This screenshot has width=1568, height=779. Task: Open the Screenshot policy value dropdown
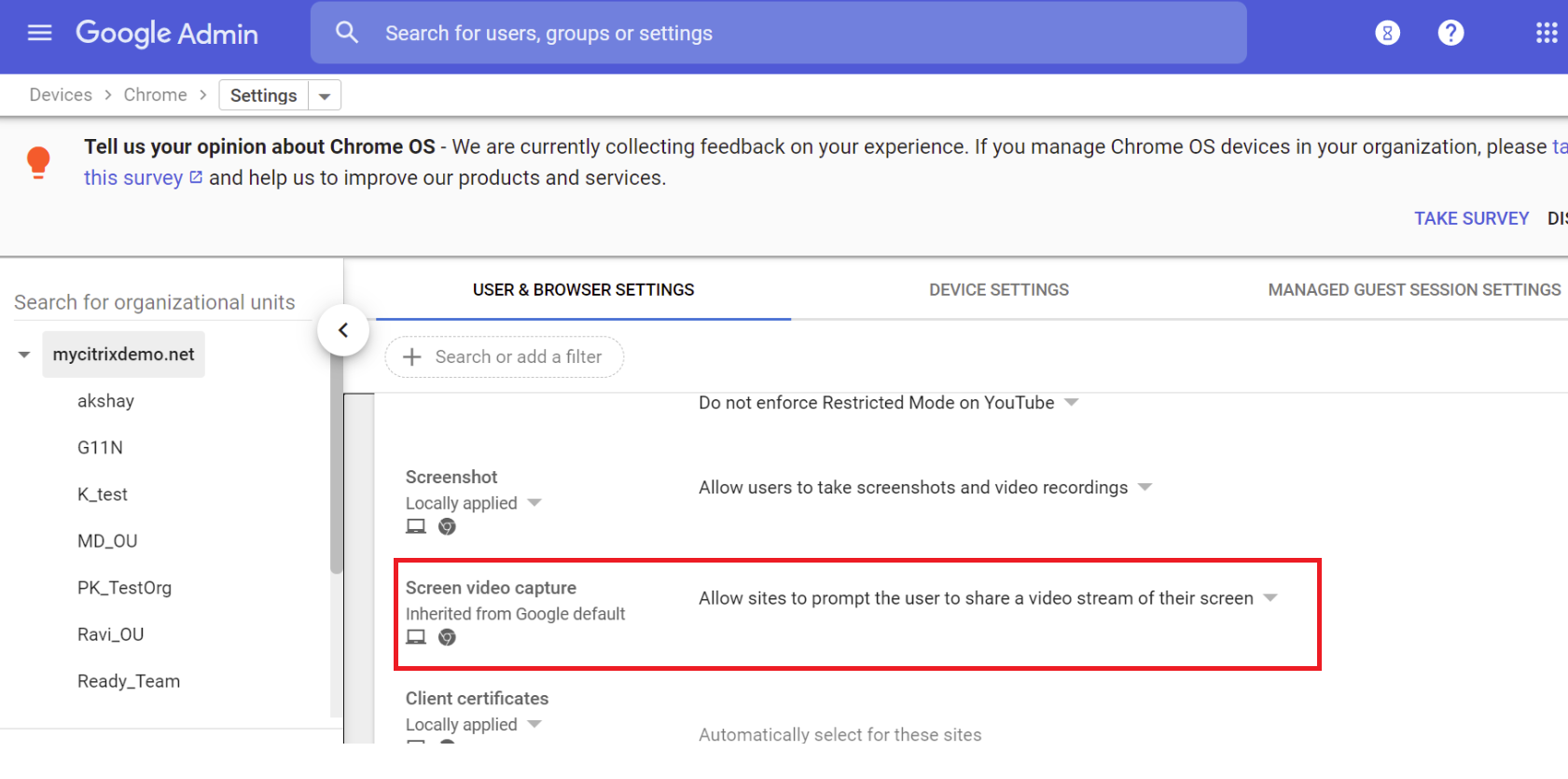tap(1145, 487)
